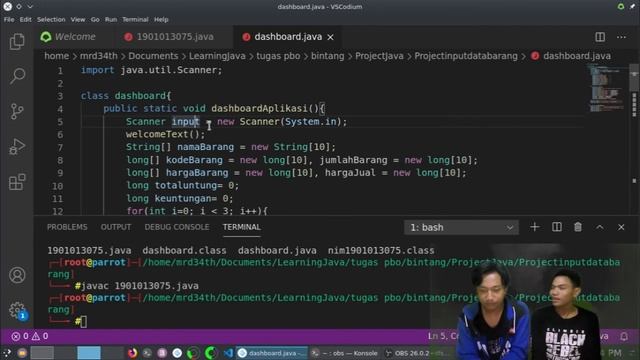Screen dimensions: 640x360
Task: Click 'Documents' breadcrumb segment
Action: tap(153, 56)
